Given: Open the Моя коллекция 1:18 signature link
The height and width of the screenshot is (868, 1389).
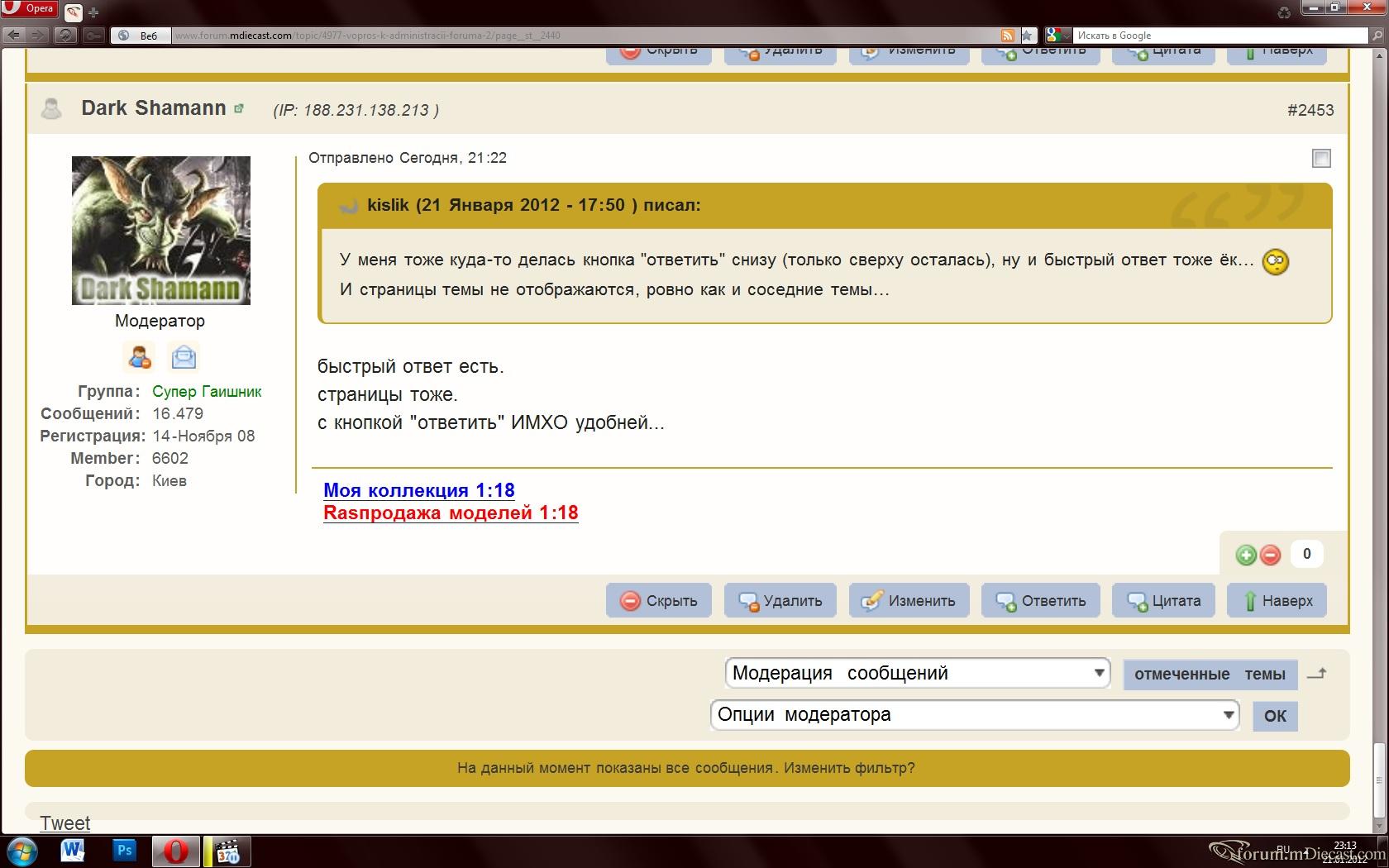Looking at the screenshot, I should coord(419,490).
